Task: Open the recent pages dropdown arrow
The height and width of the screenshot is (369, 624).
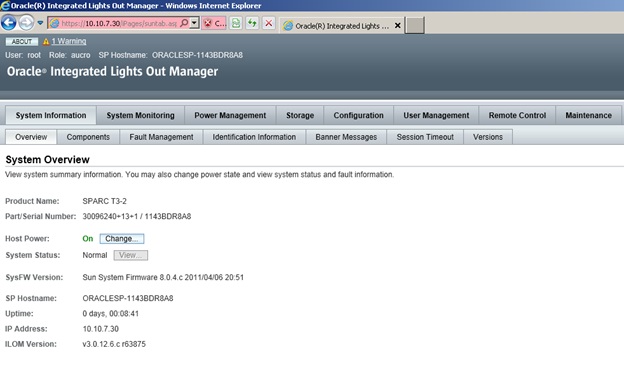Action: (x=40, y=23)
